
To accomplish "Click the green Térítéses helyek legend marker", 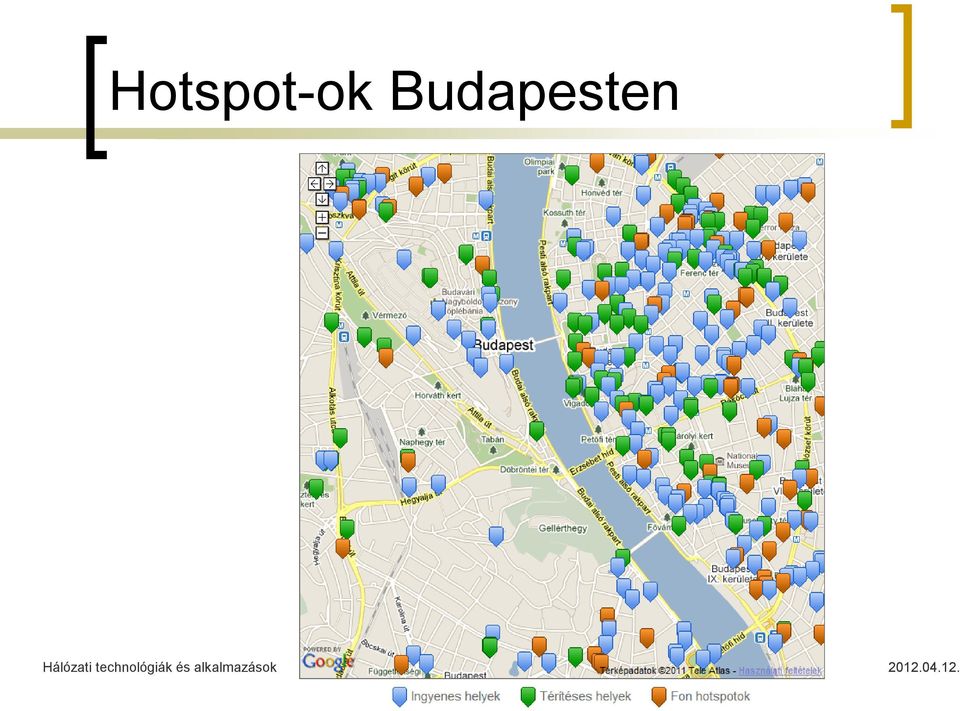I will click(528, 697).
